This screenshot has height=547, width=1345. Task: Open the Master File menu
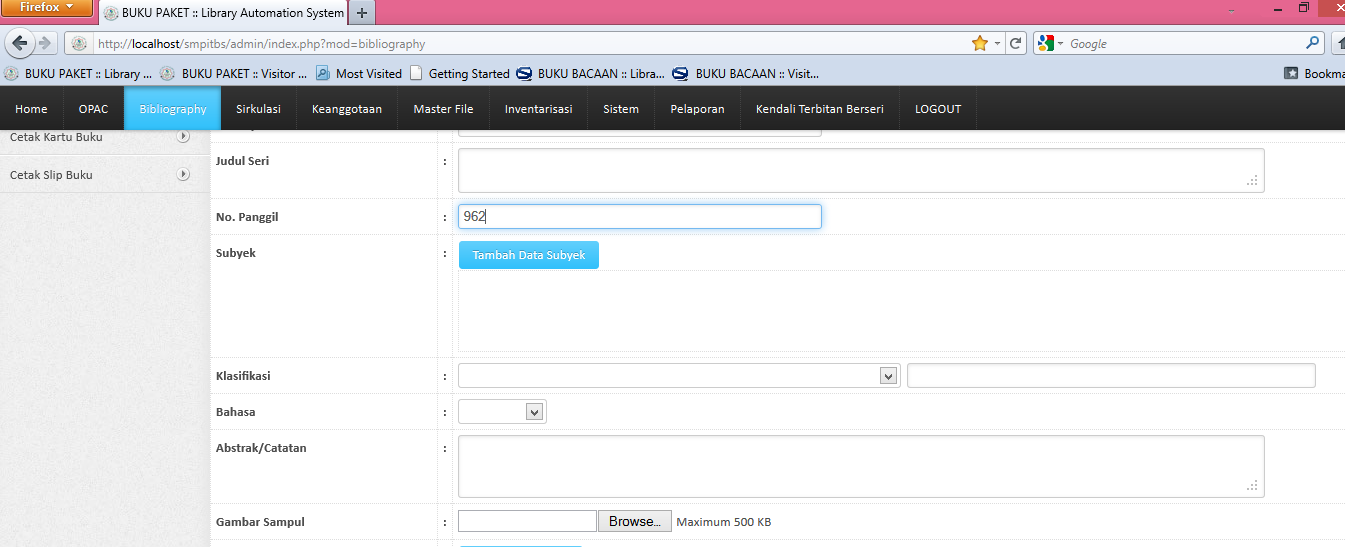tap(443, 109)
